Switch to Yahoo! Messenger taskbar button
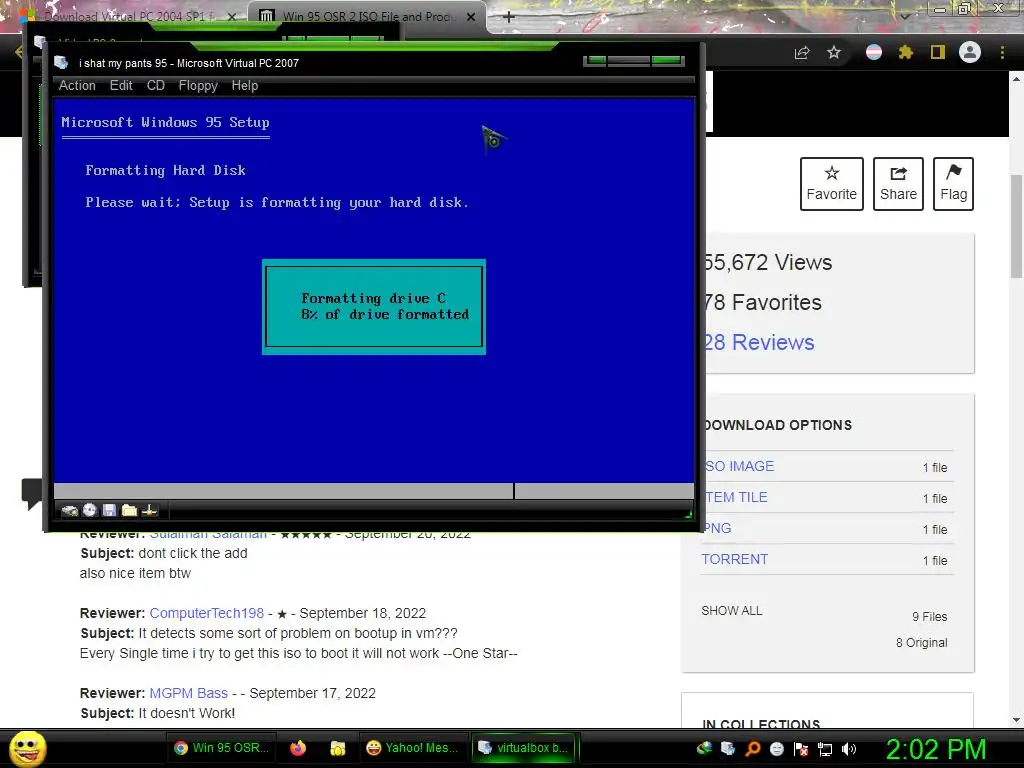Viewport: 1024px width, 768px height. tap(413, 748)
